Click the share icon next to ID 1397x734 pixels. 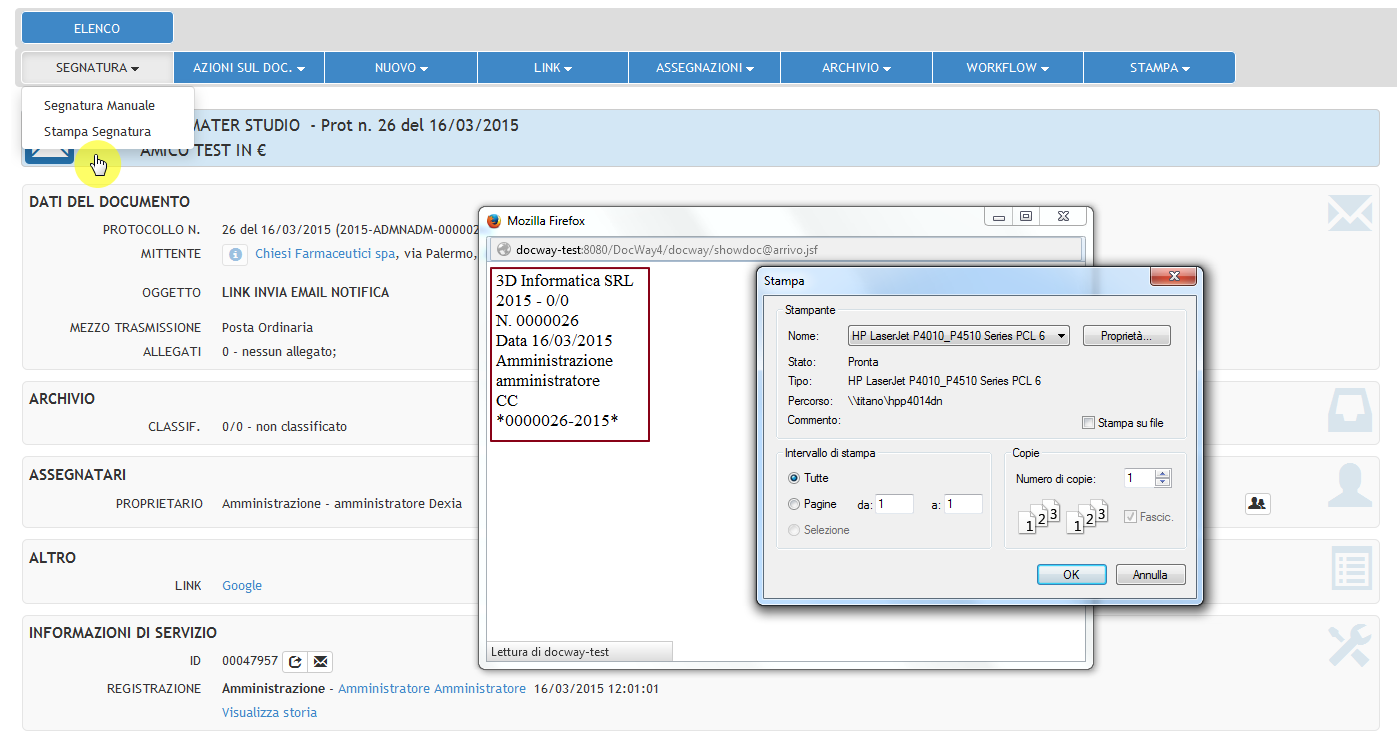pyautogui.click(x=295, y=661)
